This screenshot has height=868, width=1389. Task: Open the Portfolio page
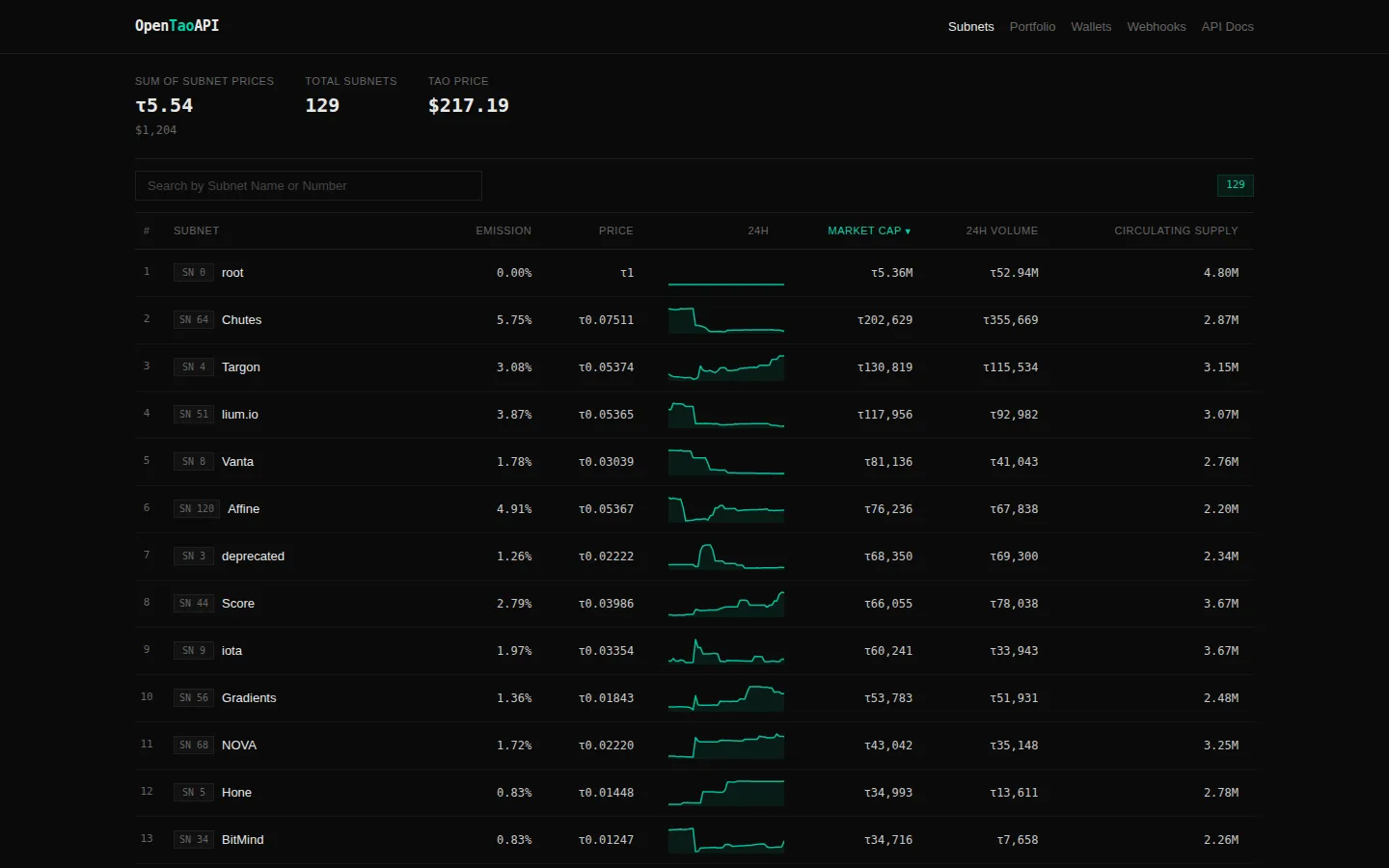point(1032,27)
